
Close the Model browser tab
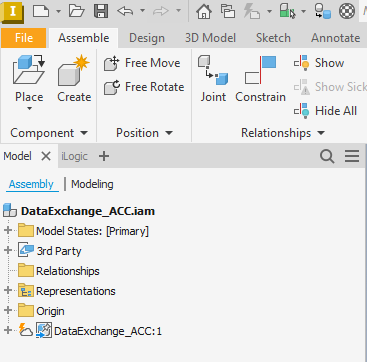[46, 156]
